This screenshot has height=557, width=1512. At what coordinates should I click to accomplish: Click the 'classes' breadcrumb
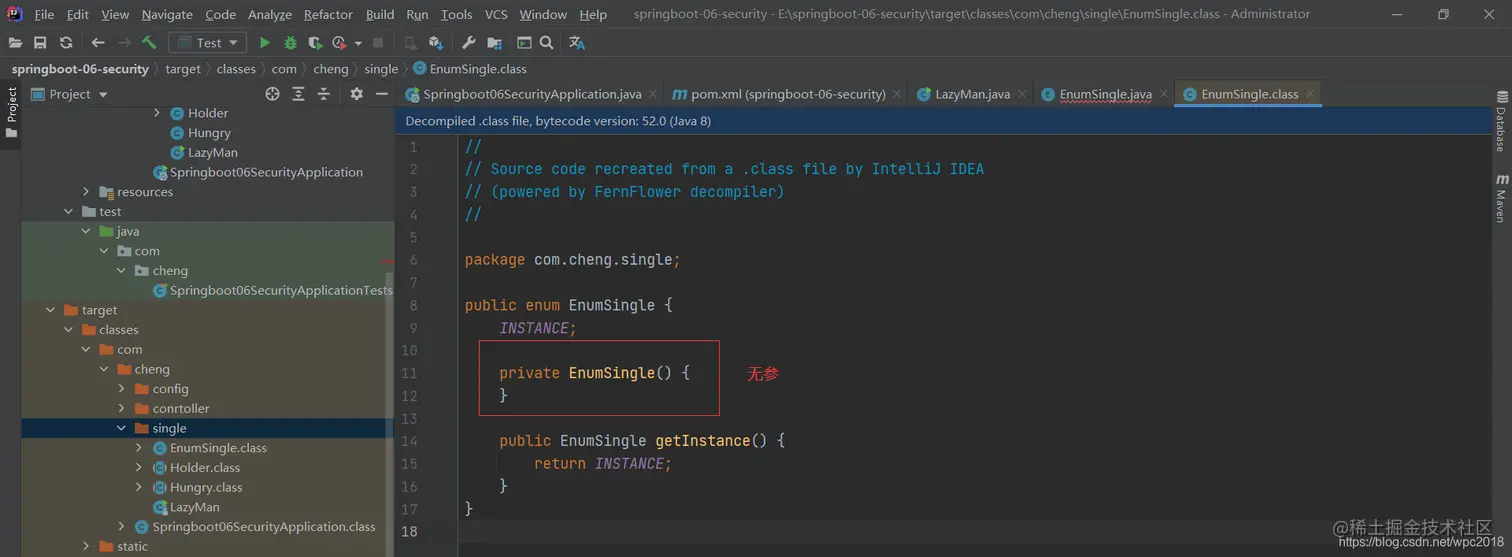tap(236, 69)
